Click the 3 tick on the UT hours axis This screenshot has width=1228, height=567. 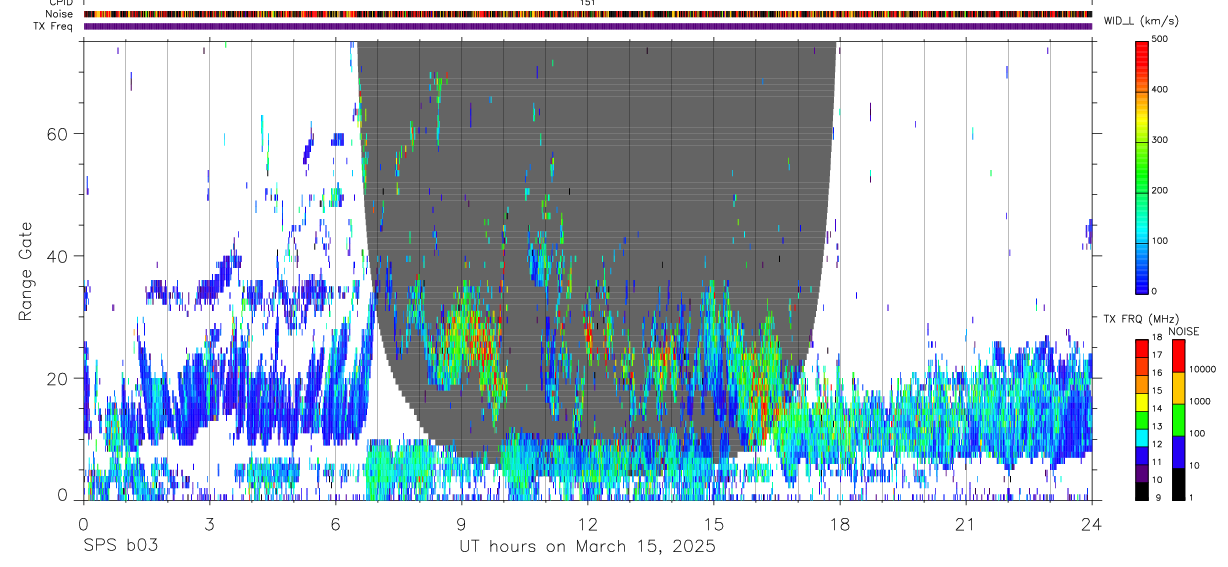[210, 524]
